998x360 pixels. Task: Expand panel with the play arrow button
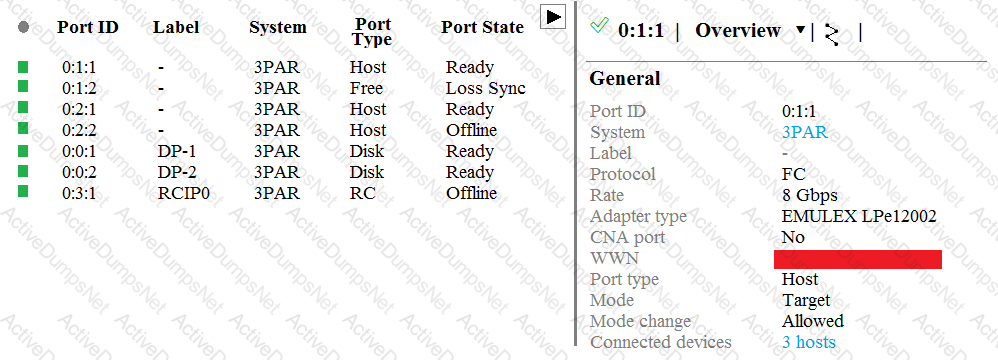click(553, 17)
